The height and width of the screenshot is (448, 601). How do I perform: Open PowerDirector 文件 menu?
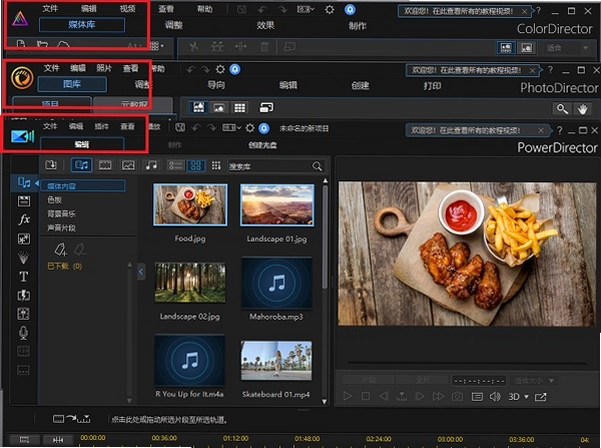pyautogui.click(x=50, y=126)
